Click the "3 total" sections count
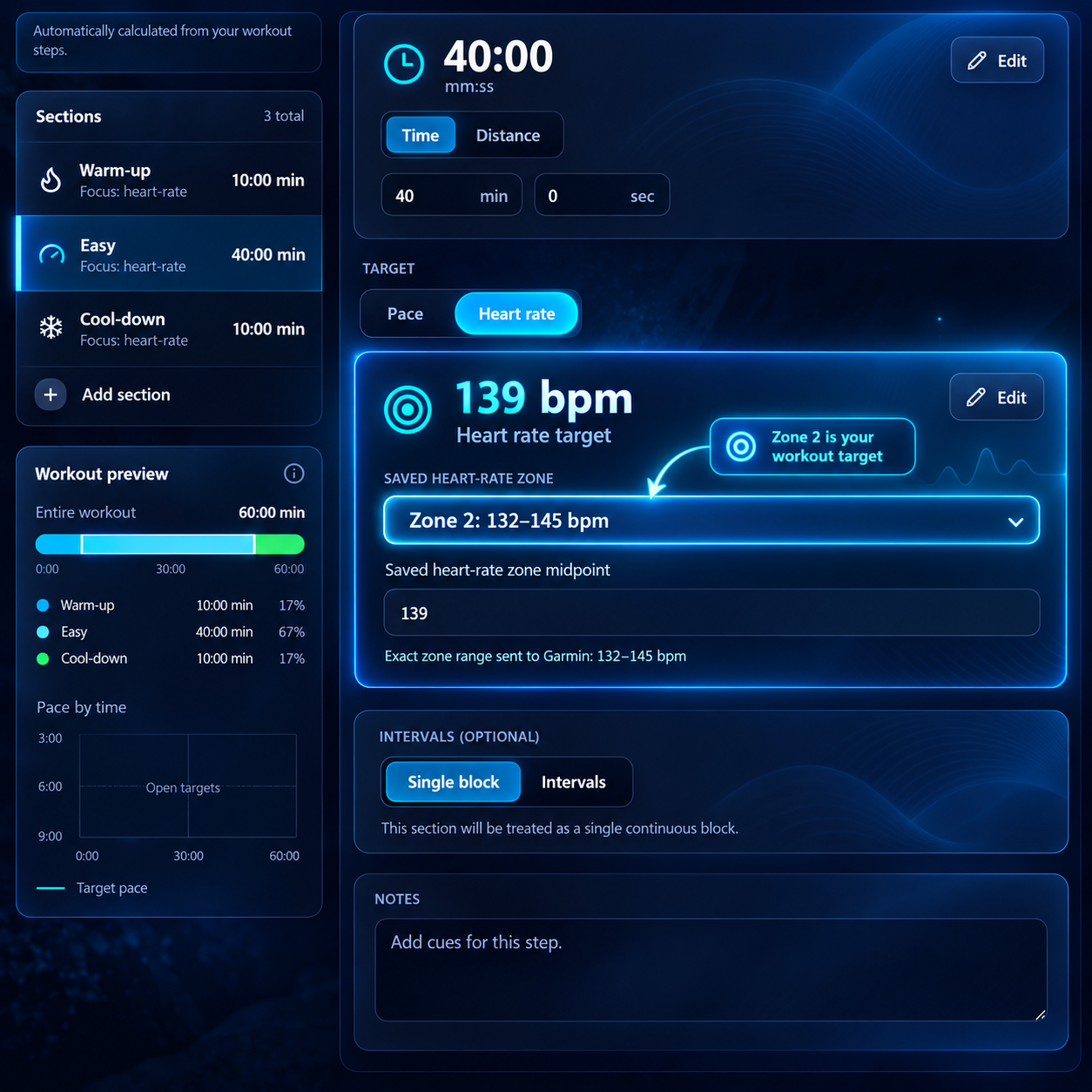This screenshot has height=1092, width=1092. [284, 116]
